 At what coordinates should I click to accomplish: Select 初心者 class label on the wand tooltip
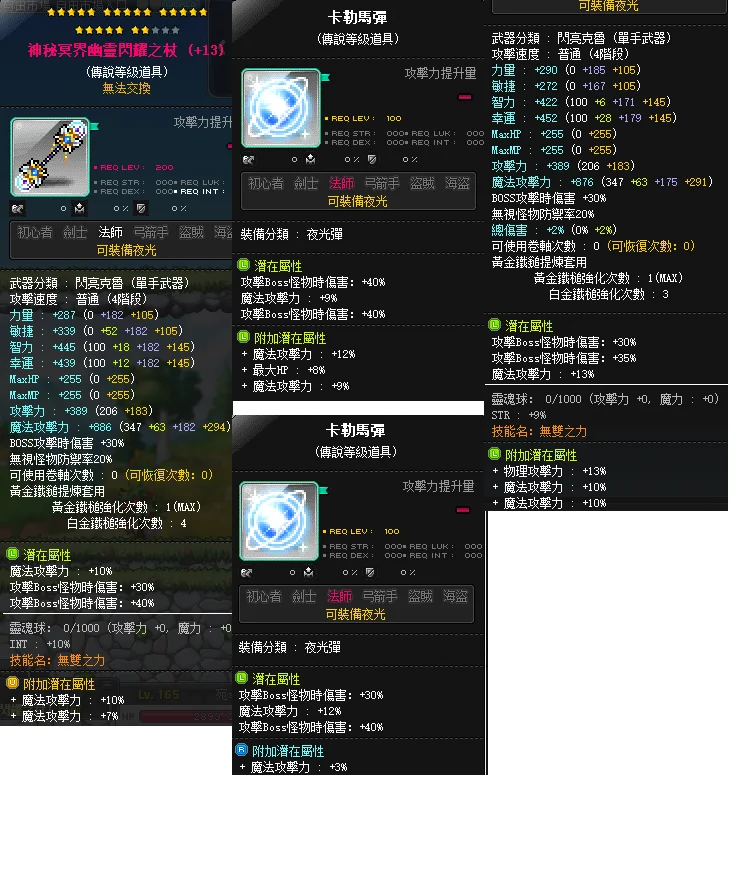35,232
